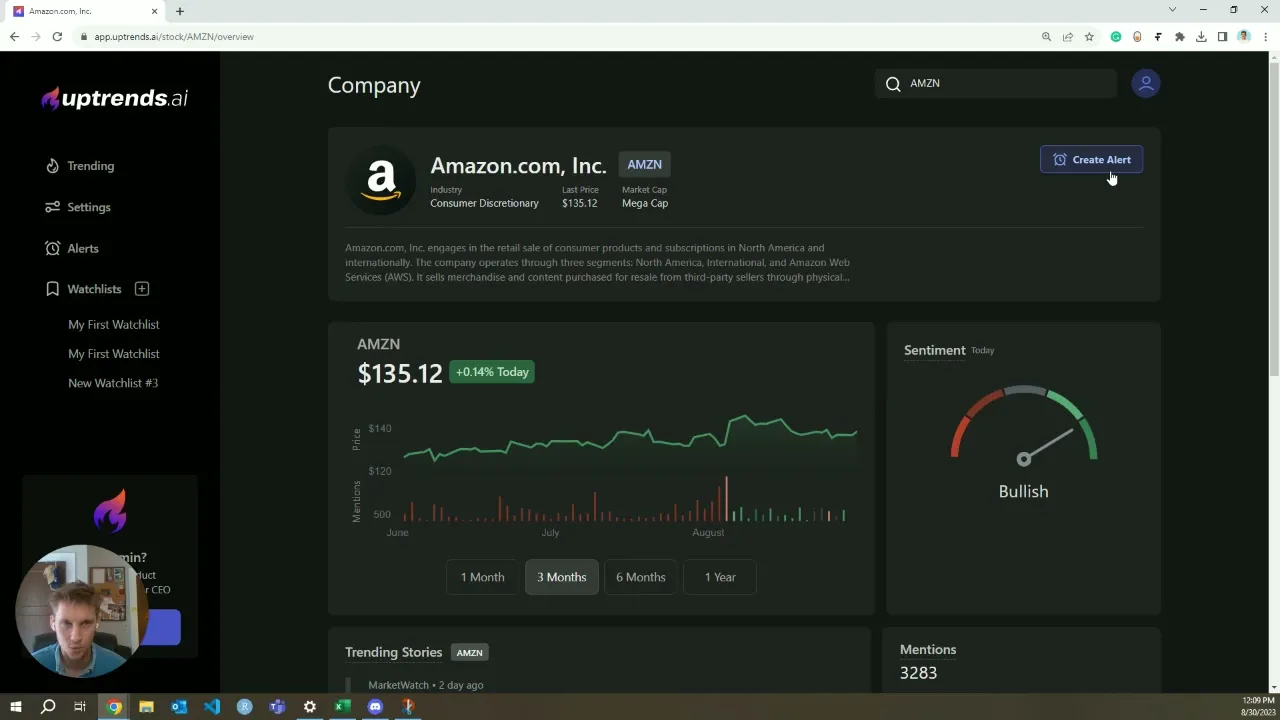Viewport: 1280px width, 720px height.
Task: Open Discord from the taskbar
Action: [375, 707]
